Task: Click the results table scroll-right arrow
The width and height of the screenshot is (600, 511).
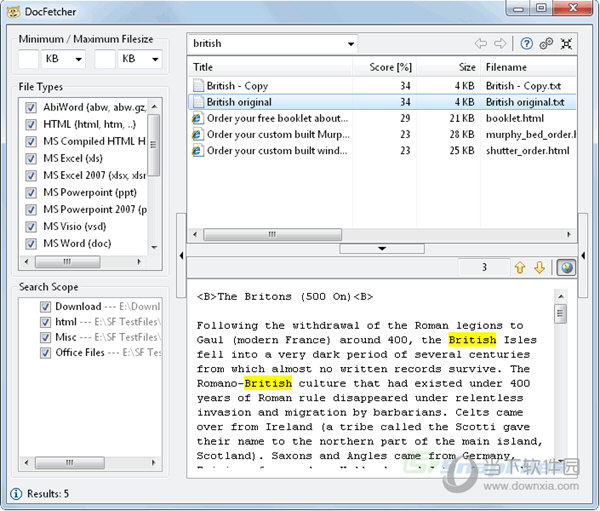Action: click(569, 234)
